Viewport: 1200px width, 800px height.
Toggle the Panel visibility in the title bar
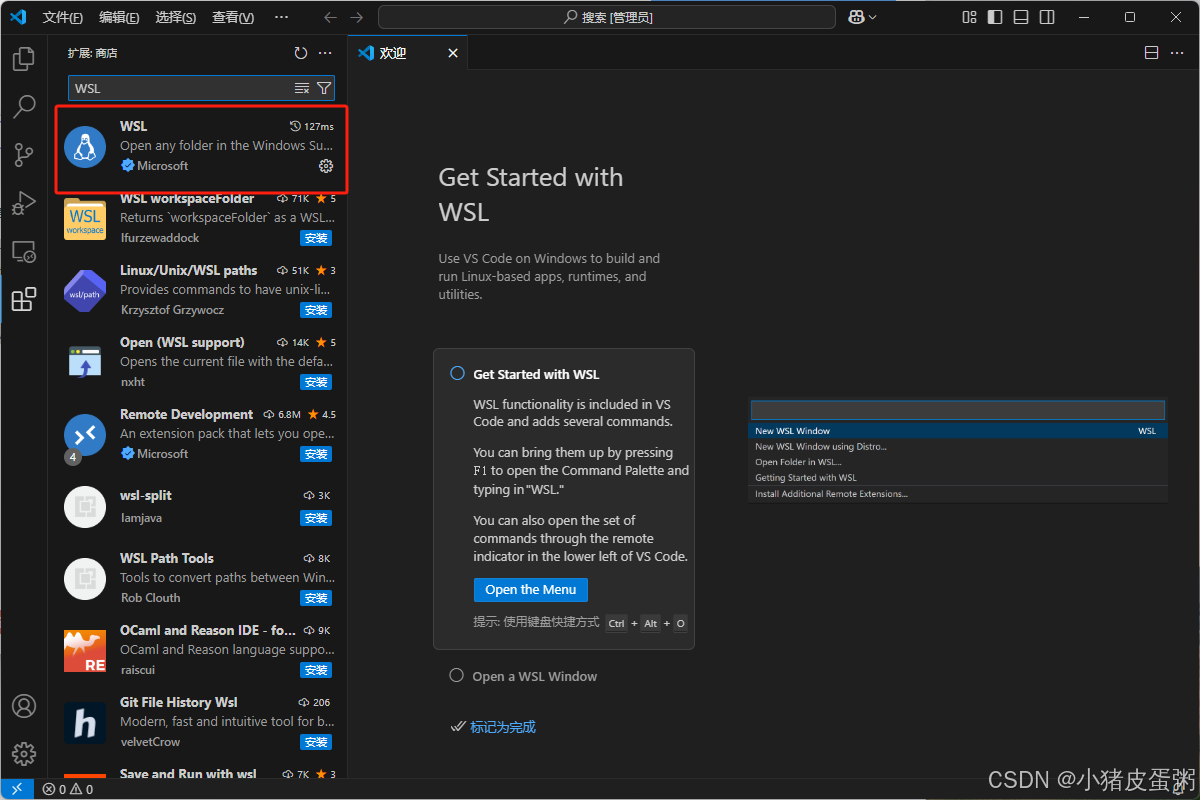click(x=1020, y=16)
